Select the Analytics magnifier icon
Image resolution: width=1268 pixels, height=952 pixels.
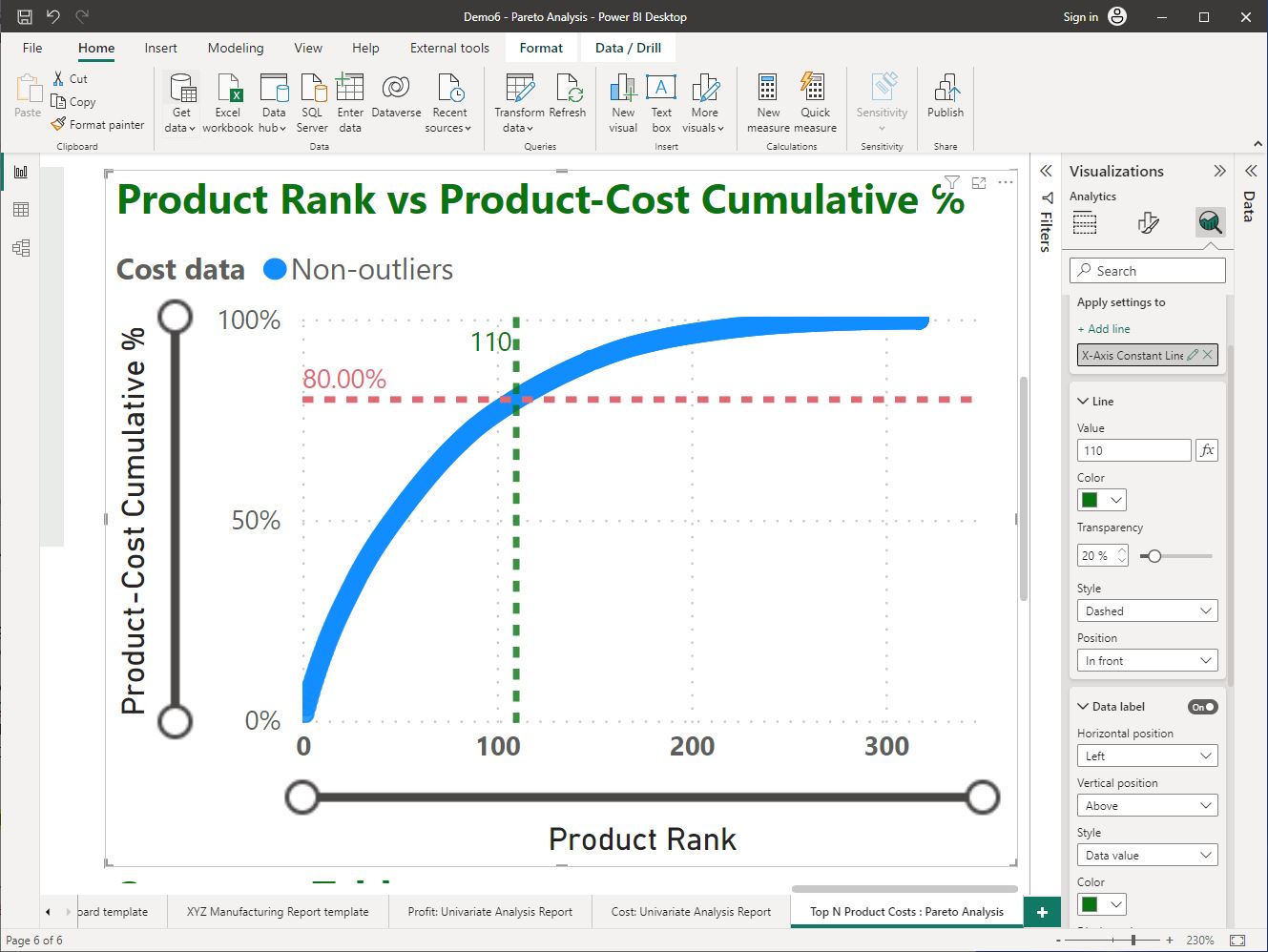(1210, 223)
